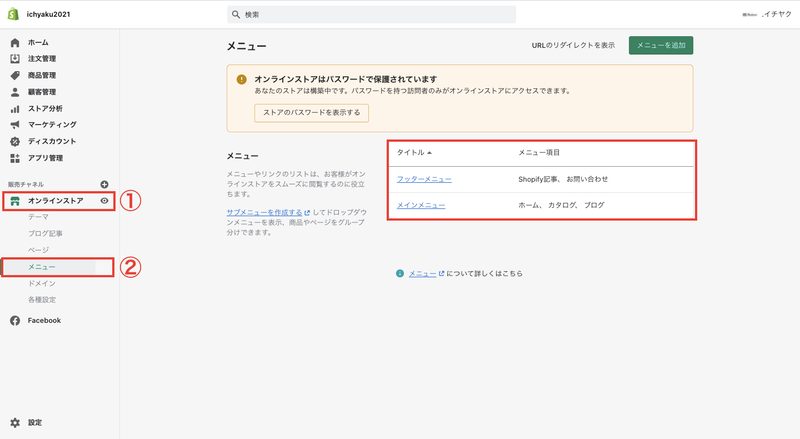
Task: Open ドメイン submenu item
Action: [42, 283]
